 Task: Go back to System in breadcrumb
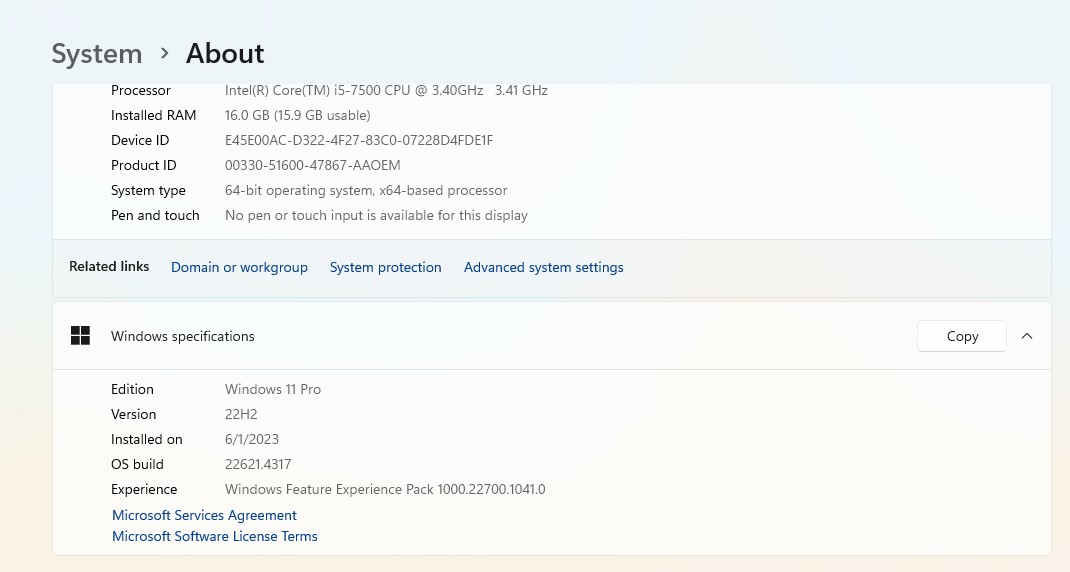click(x=97, y=54)
